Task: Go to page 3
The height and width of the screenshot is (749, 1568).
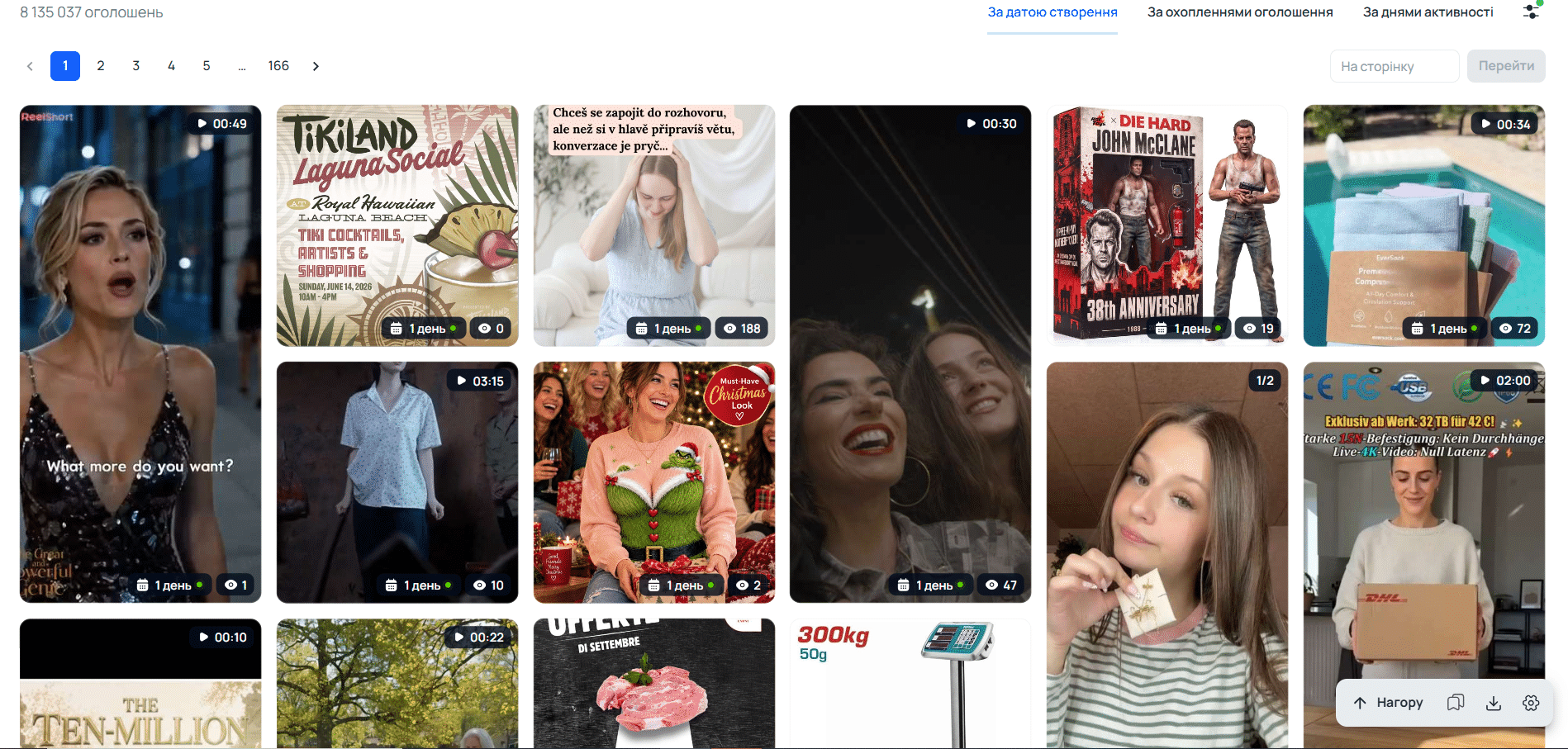Action: [x=136, y=66]
